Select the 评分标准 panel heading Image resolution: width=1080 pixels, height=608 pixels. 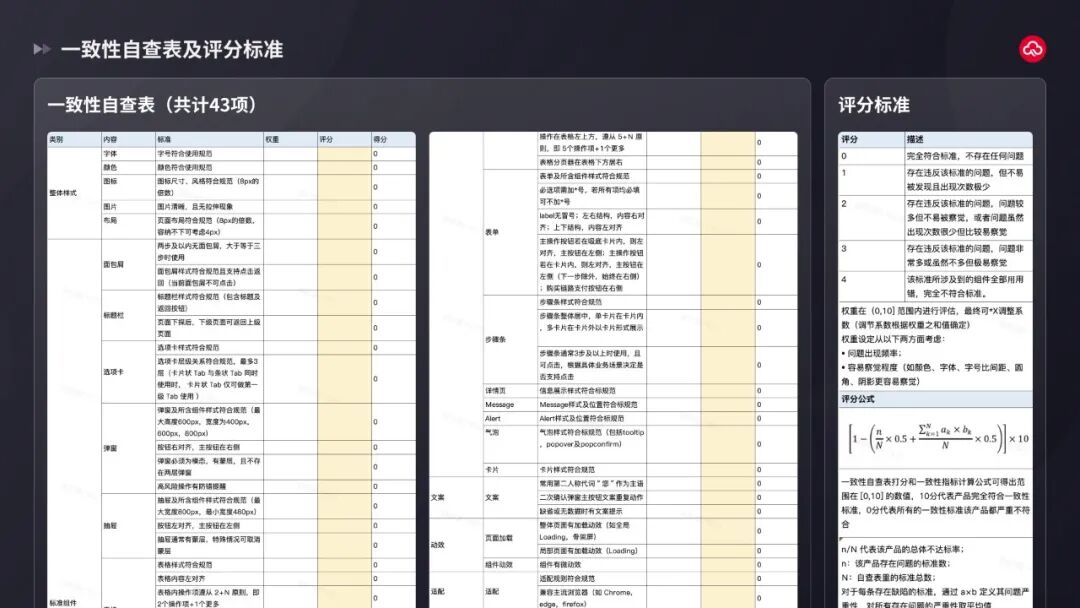[874, 105]
